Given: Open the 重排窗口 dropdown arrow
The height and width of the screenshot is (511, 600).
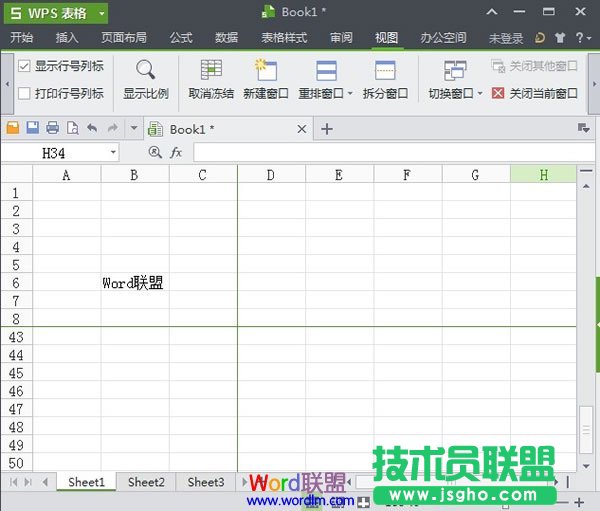Looking at the screenshot, I should [350, 93].
